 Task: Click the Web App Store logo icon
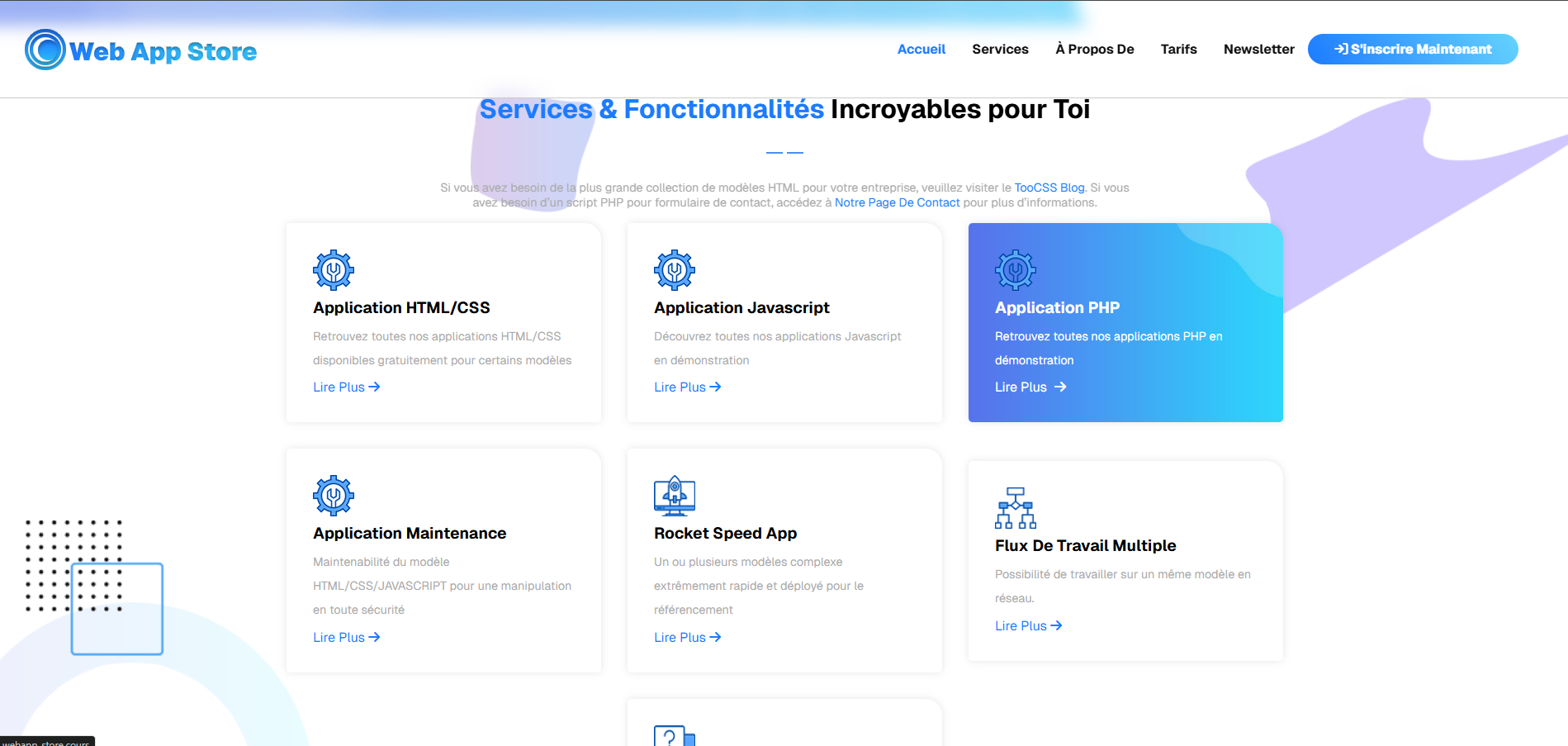pos(45,50)
